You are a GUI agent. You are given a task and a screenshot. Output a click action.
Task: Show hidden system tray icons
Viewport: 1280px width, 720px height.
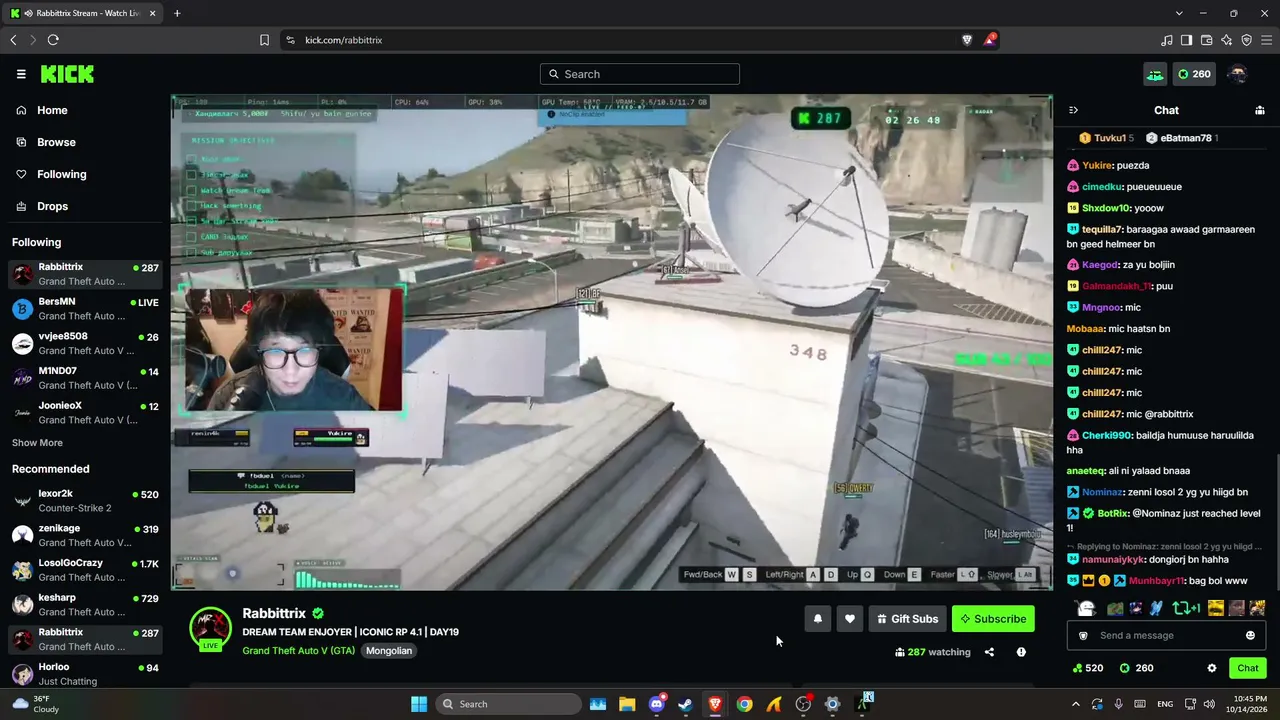coord(1076,704)
